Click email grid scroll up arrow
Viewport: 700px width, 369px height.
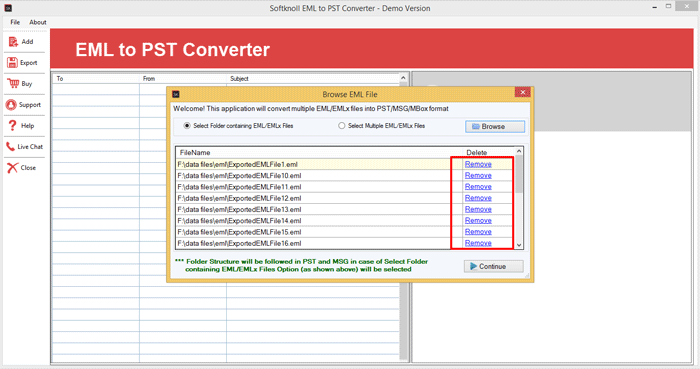(x=403, y=78)
